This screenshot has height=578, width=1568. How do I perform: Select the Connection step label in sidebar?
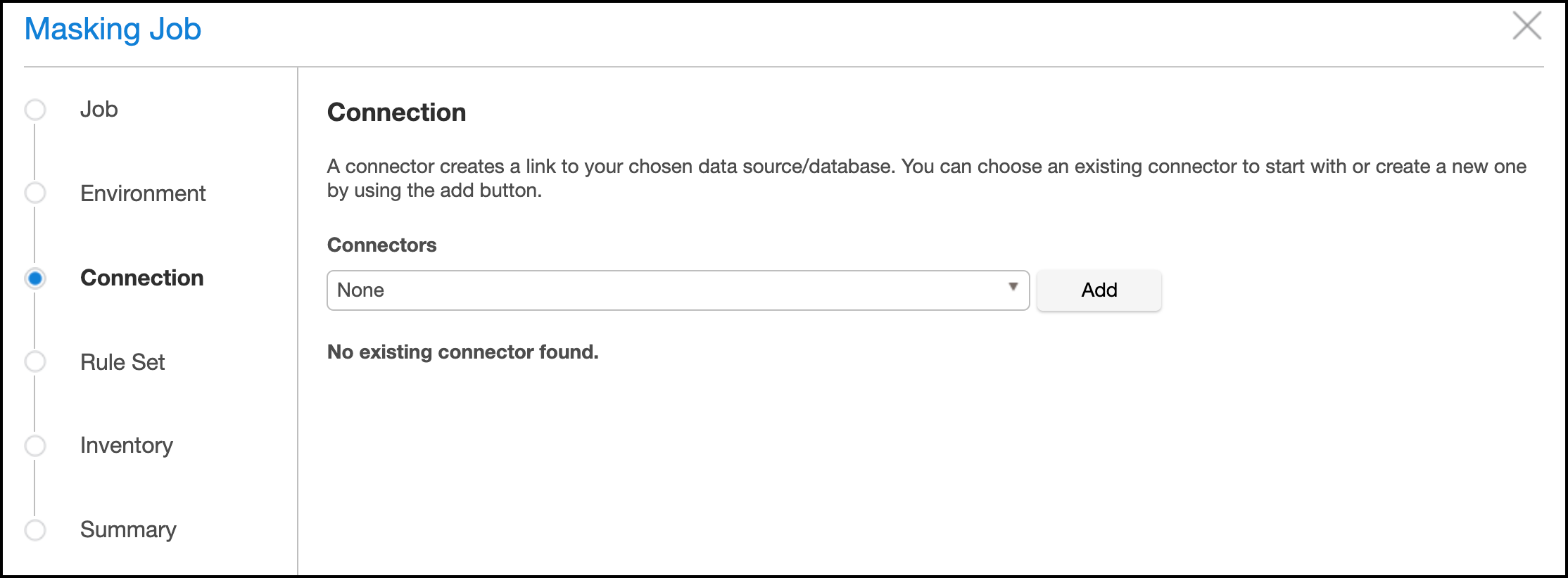coord(141,278)
